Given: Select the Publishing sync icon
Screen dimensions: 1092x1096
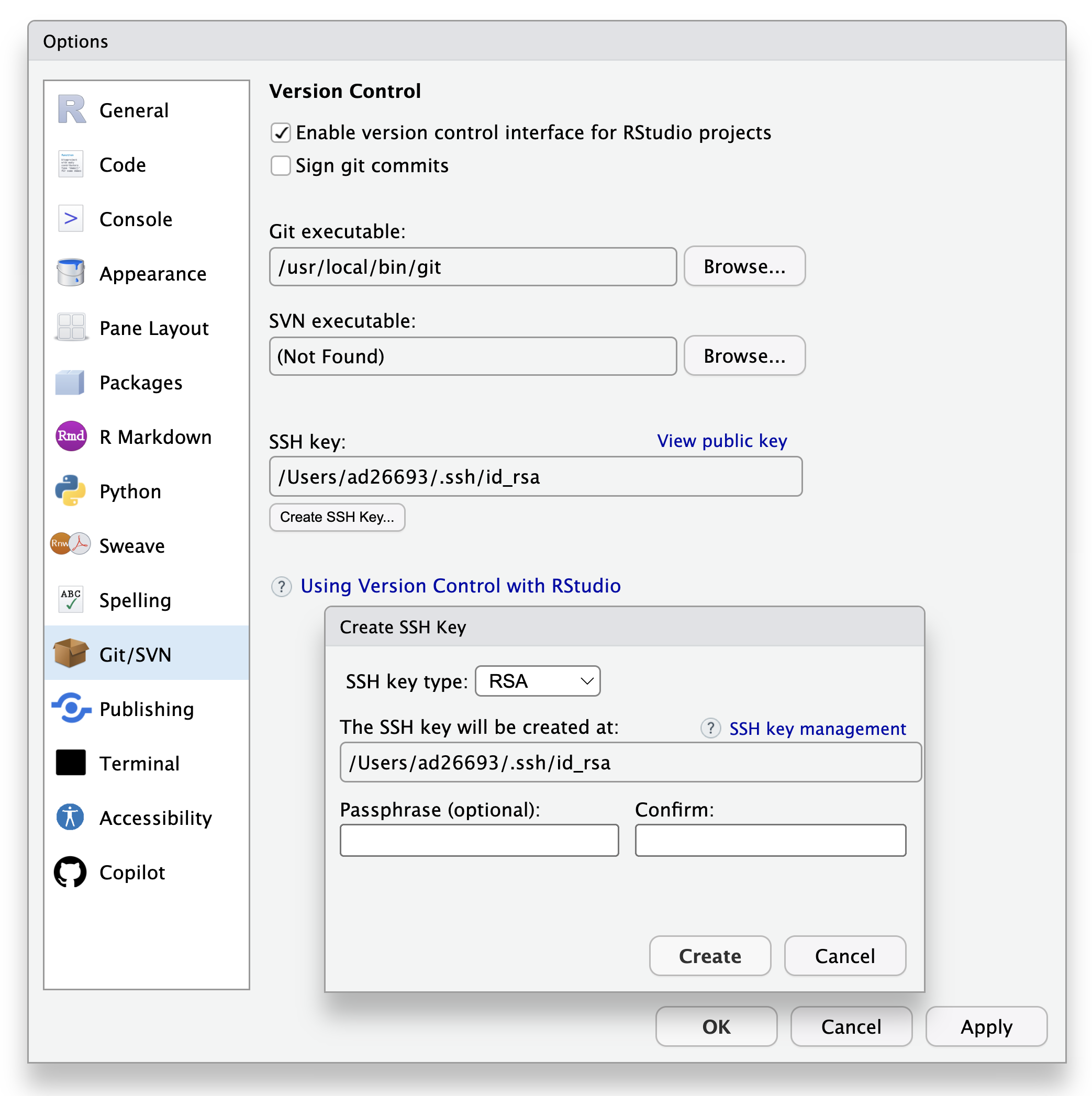Looking at the screenshot, I should click(70, 709).
